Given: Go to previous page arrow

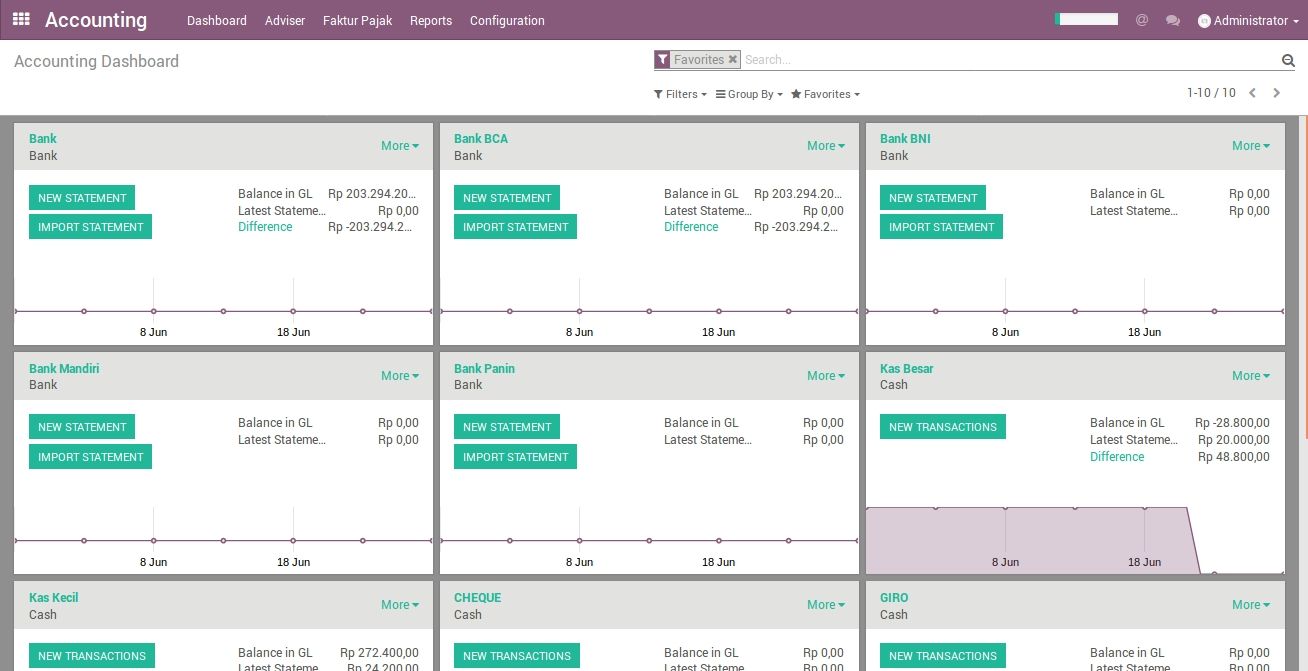Looking at the screenshot, I should 1252,93.
